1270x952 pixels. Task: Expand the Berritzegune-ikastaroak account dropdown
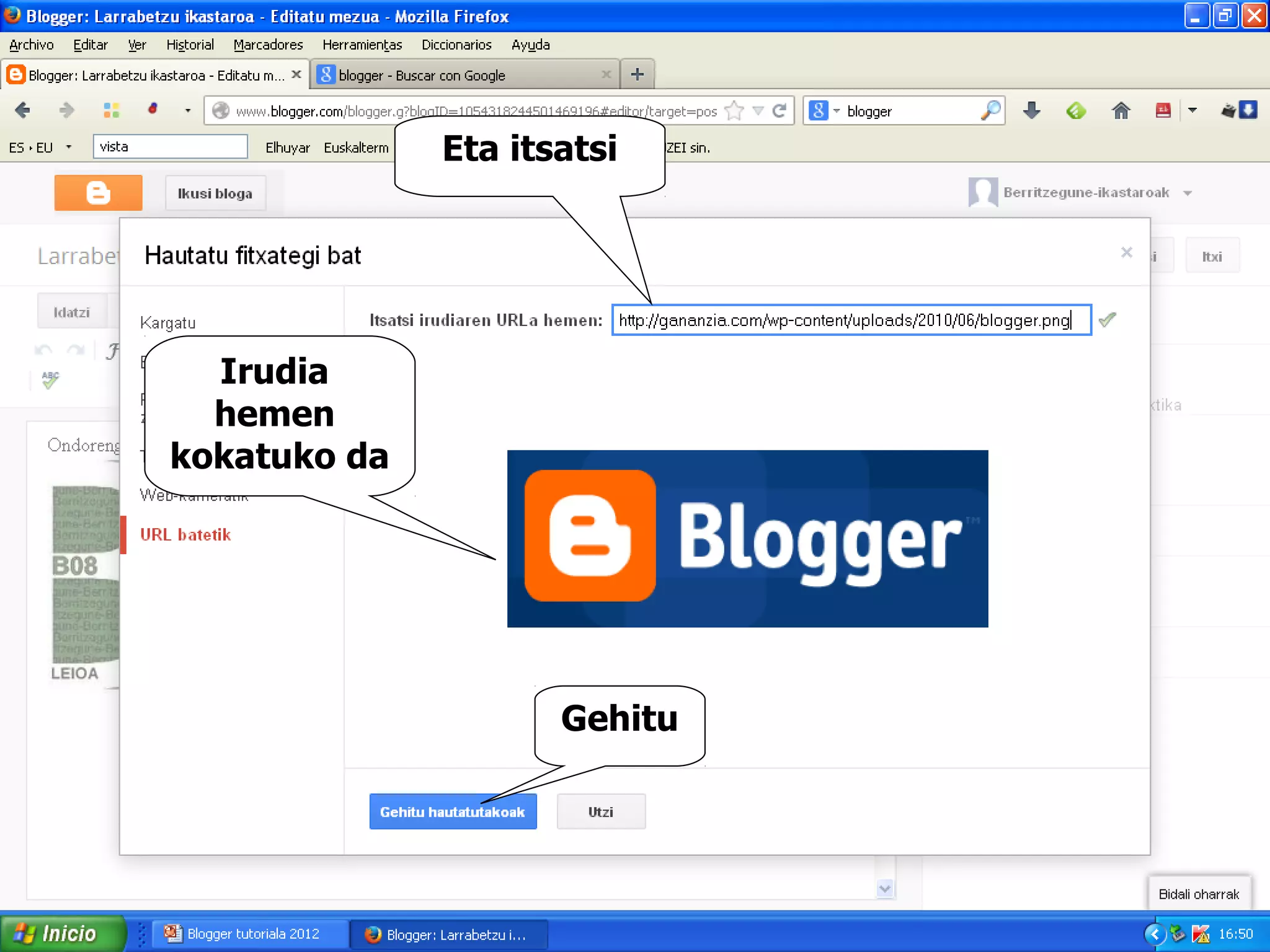(1188, 193)
